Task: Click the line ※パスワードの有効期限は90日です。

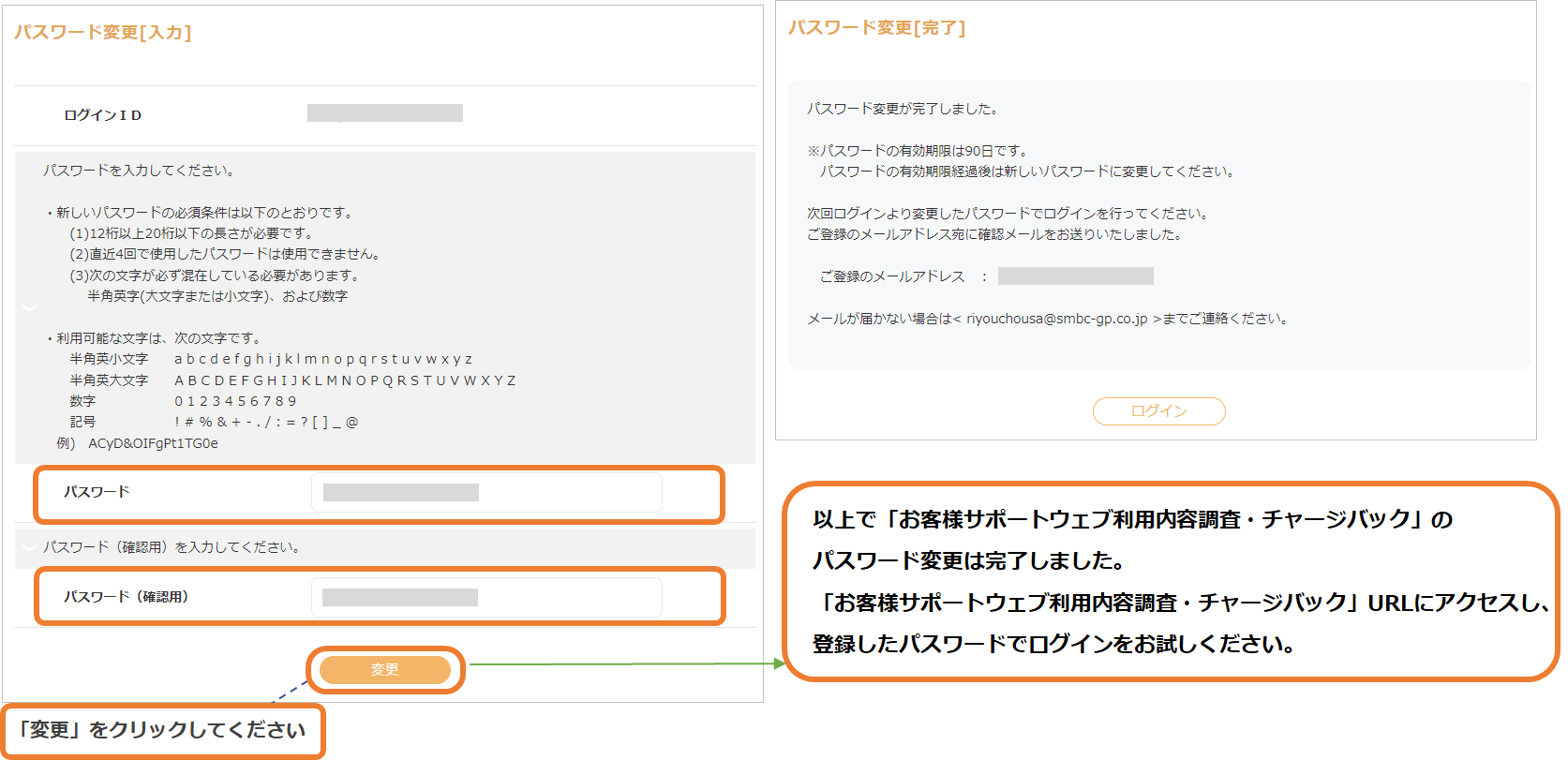Action: point(918,151)
